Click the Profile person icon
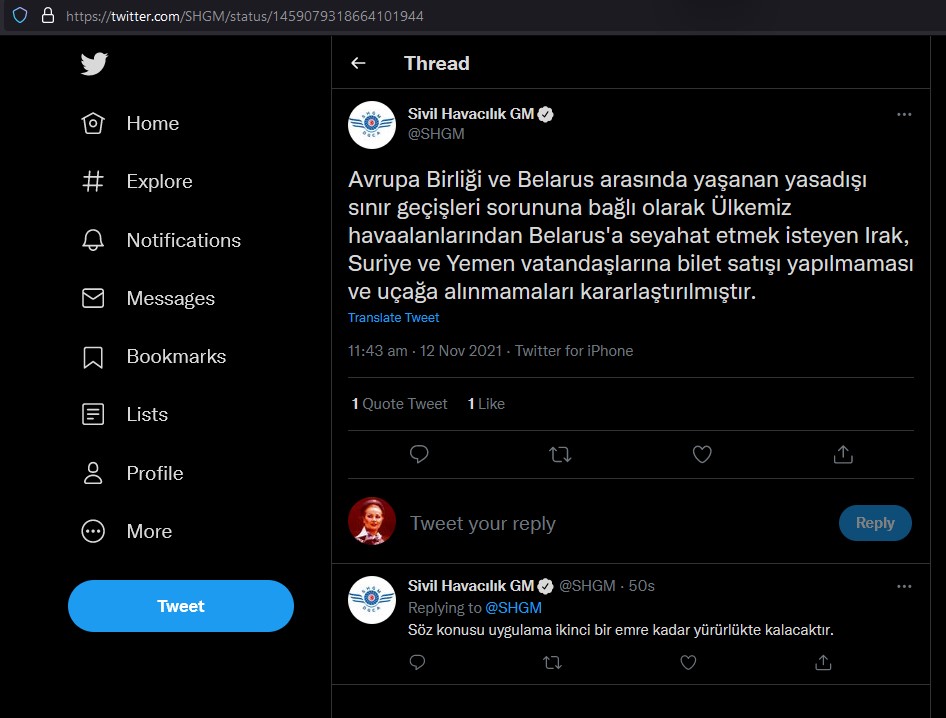The width and height of the screenshot is (946, 718). pyautogui.click(x=93, y=473)
